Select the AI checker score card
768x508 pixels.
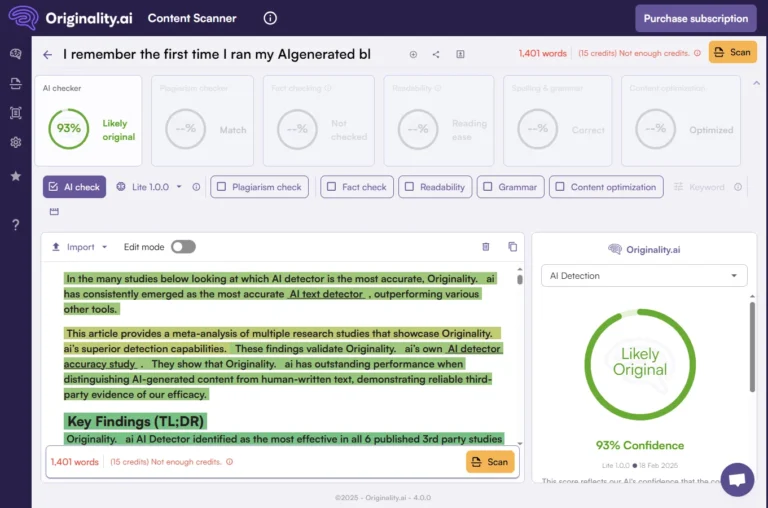(88, 121)
